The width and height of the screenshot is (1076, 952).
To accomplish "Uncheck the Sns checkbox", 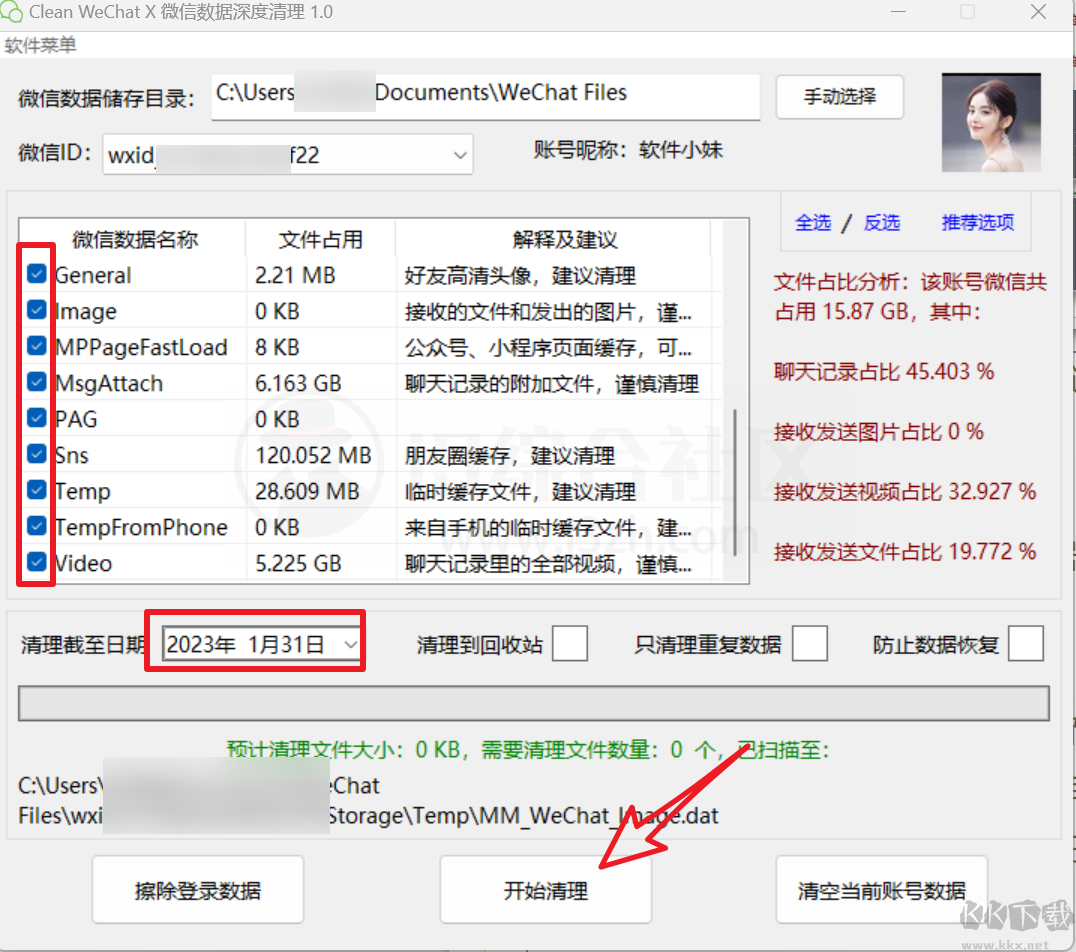I will pos(36,454).
